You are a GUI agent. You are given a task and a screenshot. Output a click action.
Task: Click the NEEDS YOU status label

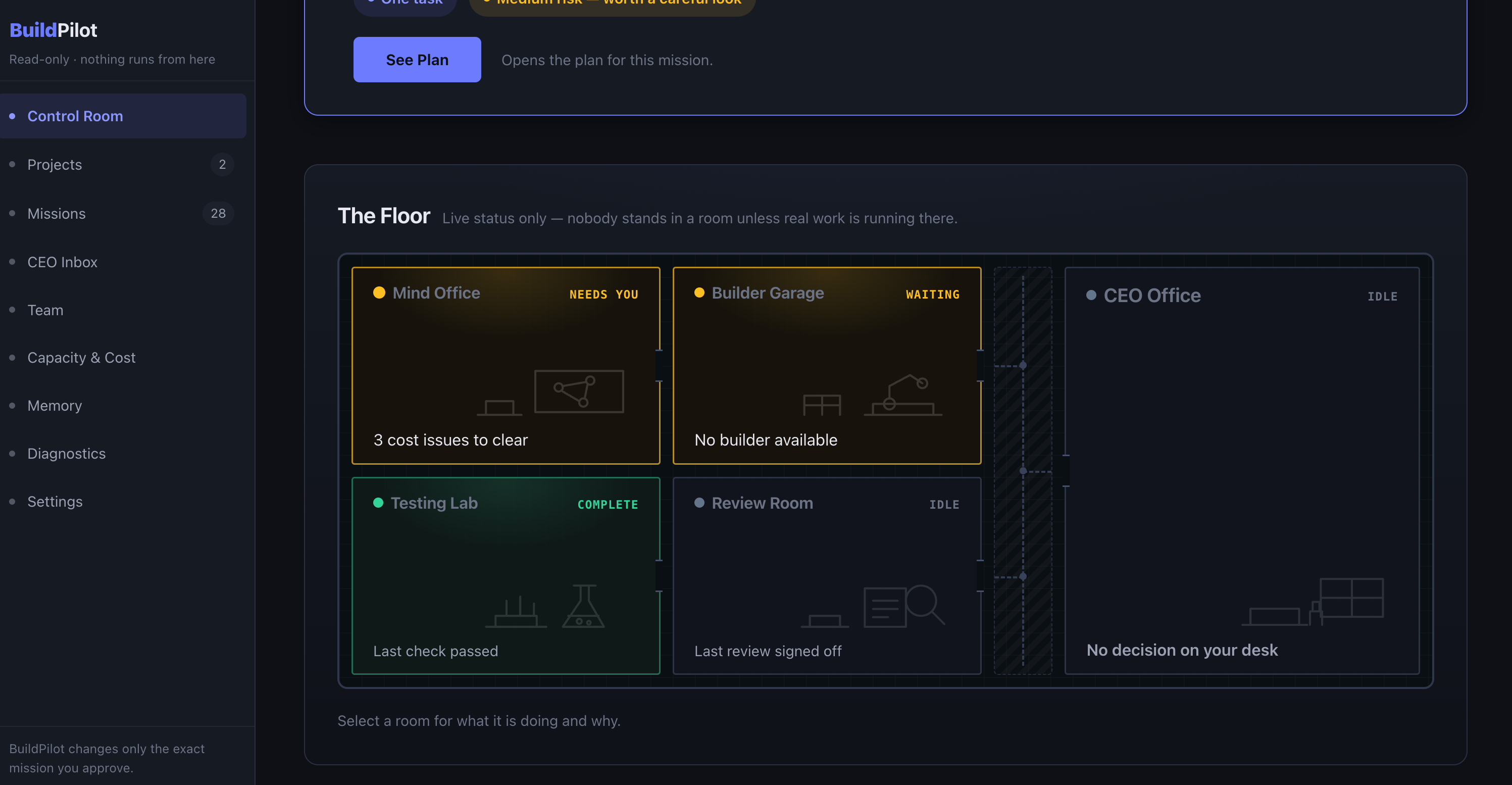coord(603,295)
